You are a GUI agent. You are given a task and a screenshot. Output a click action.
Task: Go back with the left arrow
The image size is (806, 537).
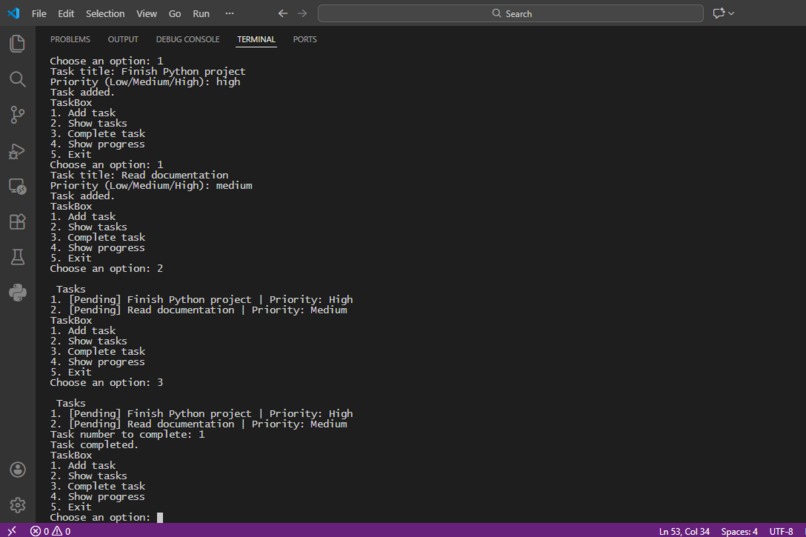[283, 13]
